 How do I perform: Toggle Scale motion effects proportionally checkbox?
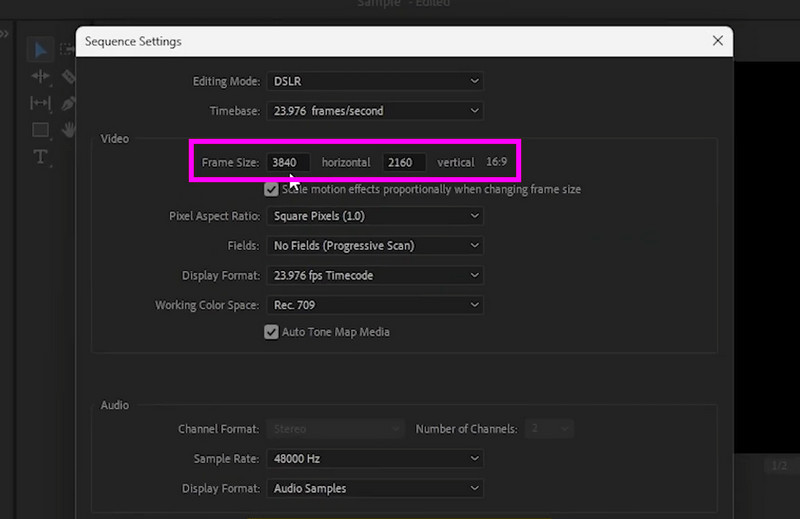pos(271,189)
